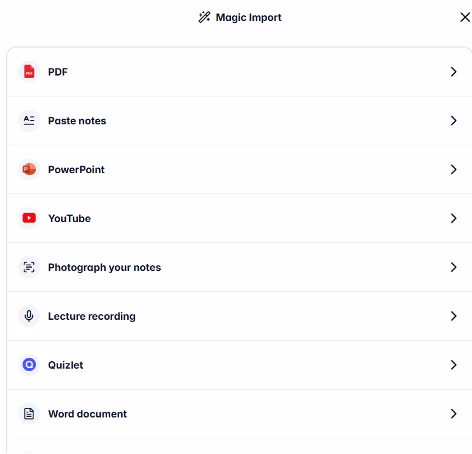Click the red PDF file icon
The image size is (472, 454).
29,72
